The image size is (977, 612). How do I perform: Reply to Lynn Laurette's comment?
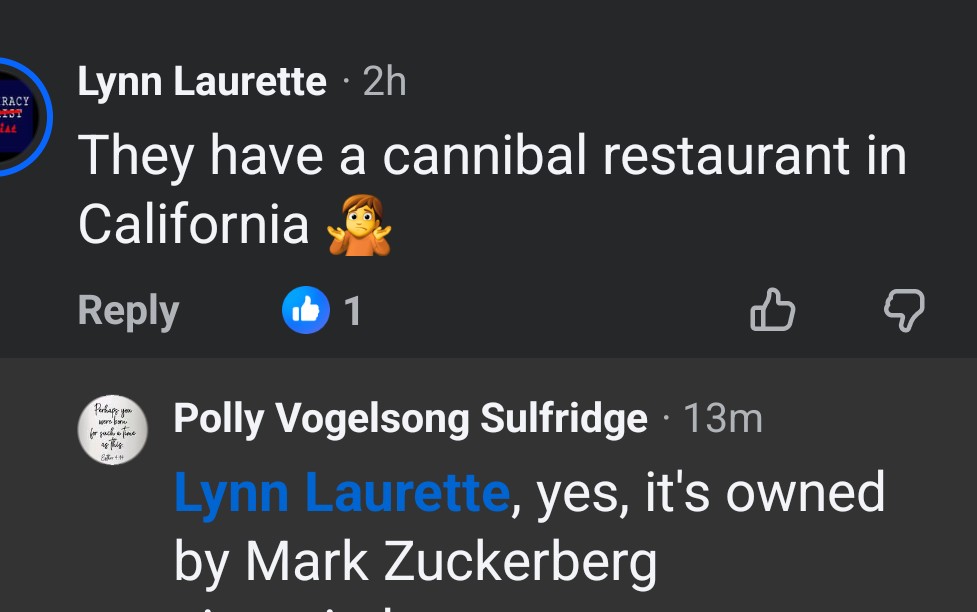click(x=128, y=311)
